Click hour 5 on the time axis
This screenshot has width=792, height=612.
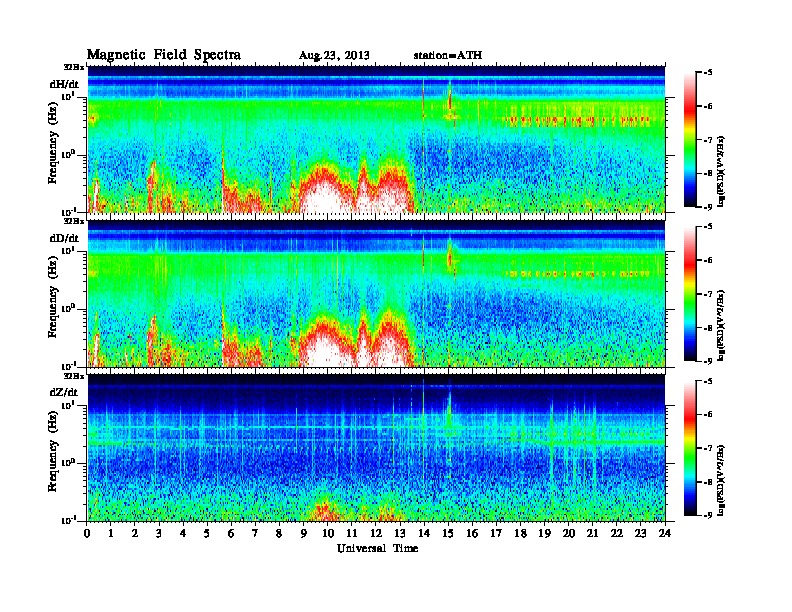(x=207, y=533)
